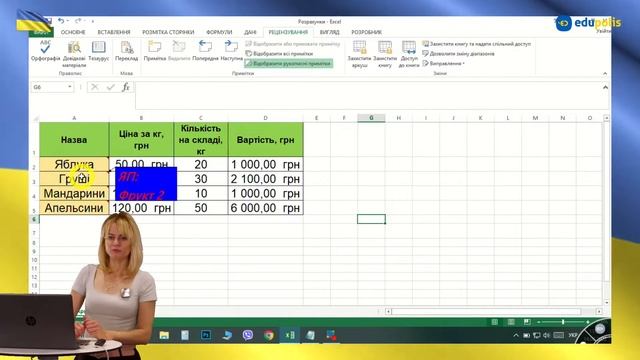Click the Redo arrow in quick access toolbar

(78, 20)
